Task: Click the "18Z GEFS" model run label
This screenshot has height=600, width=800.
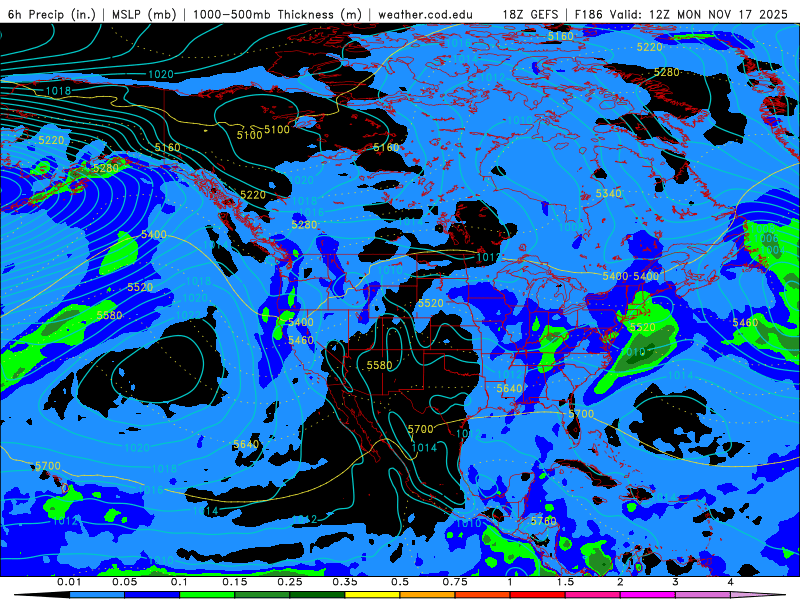Action: point(530,14)
